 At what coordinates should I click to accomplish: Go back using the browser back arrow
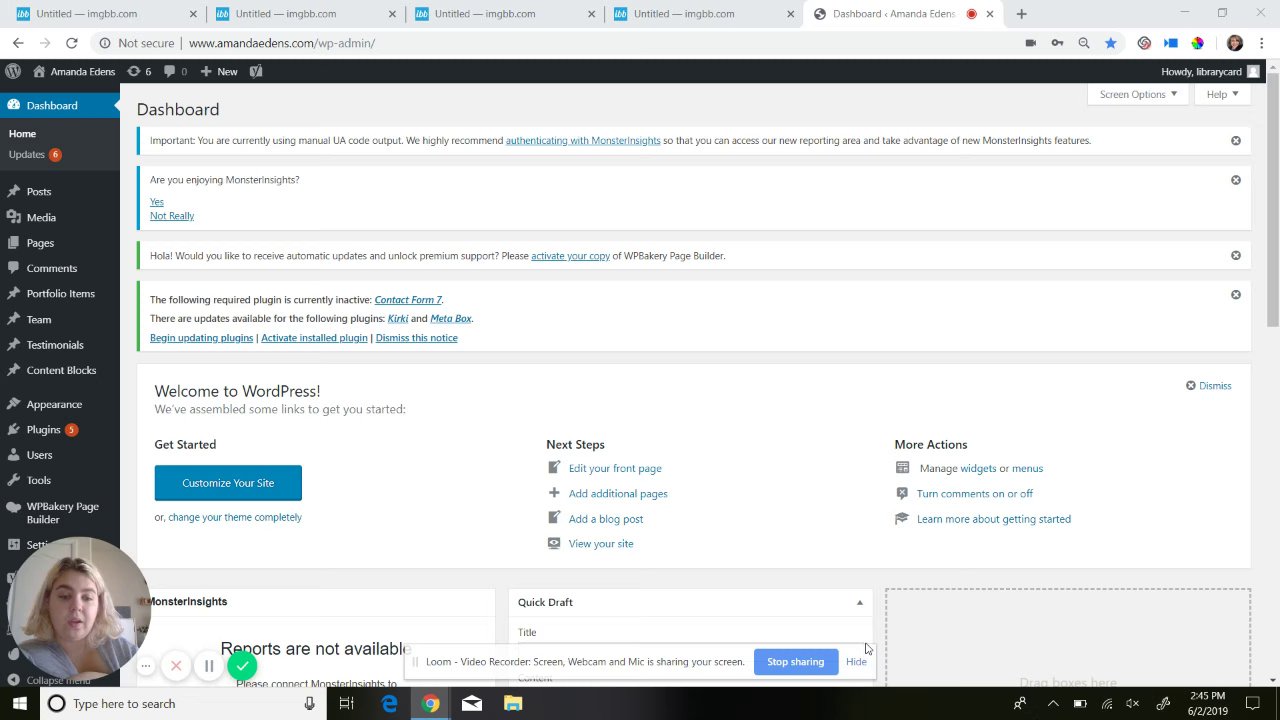(x=18, y=43)
